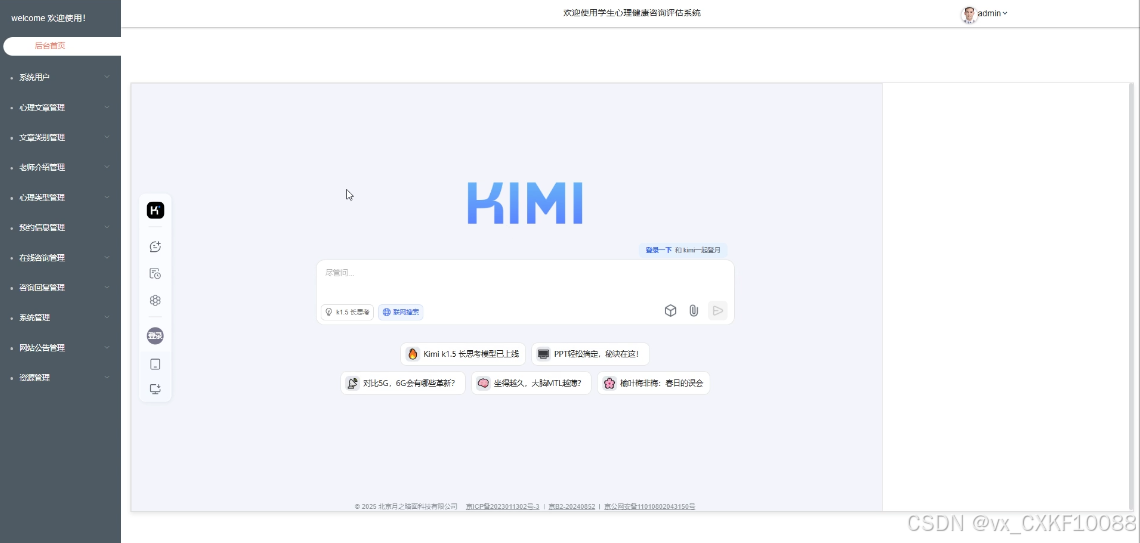
Task: Open chat history icon in Kimi sidebar
Action: point(155,273)
